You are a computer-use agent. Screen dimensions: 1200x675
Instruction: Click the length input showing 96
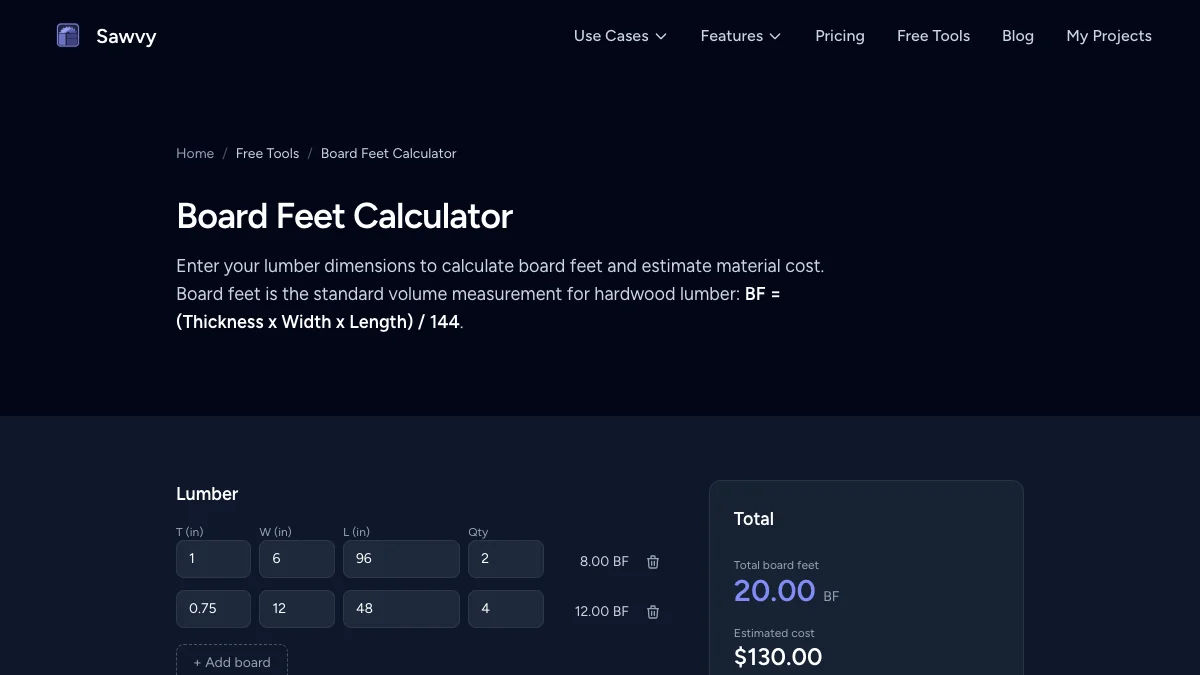401,559
